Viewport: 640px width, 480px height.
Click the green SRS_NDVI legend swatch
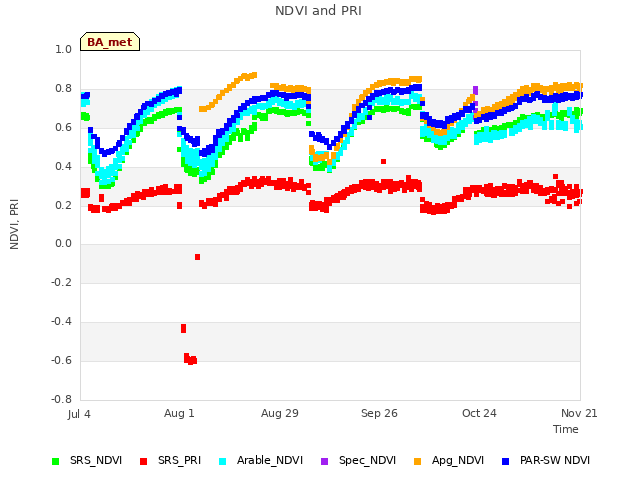tap(56, 461)
